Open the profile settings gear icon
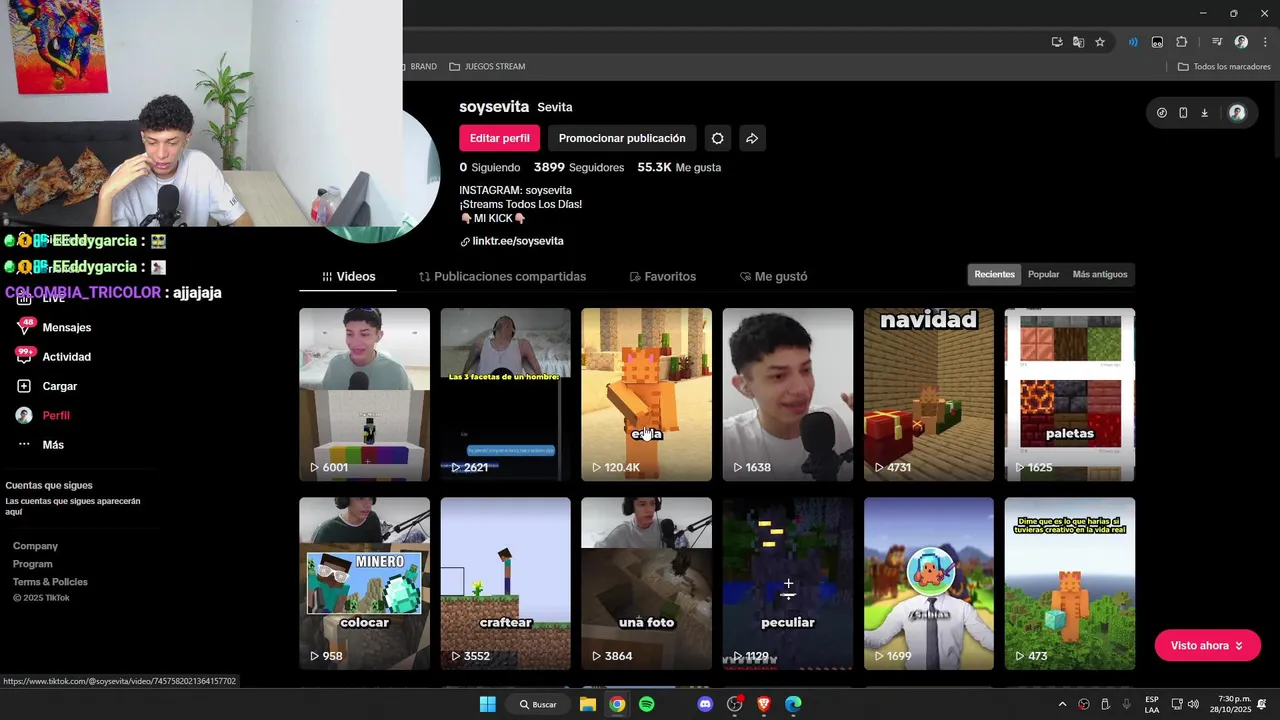Image resolution: width=1280 pixels, height=720 pixels. (717, 138)
